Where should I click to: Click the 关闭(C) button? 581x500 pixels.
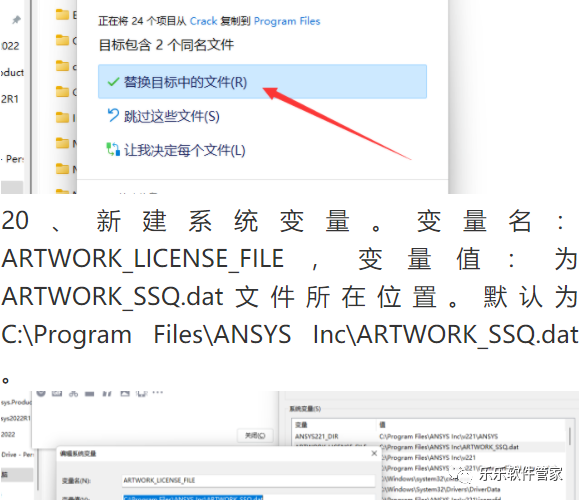coord(255,436)
